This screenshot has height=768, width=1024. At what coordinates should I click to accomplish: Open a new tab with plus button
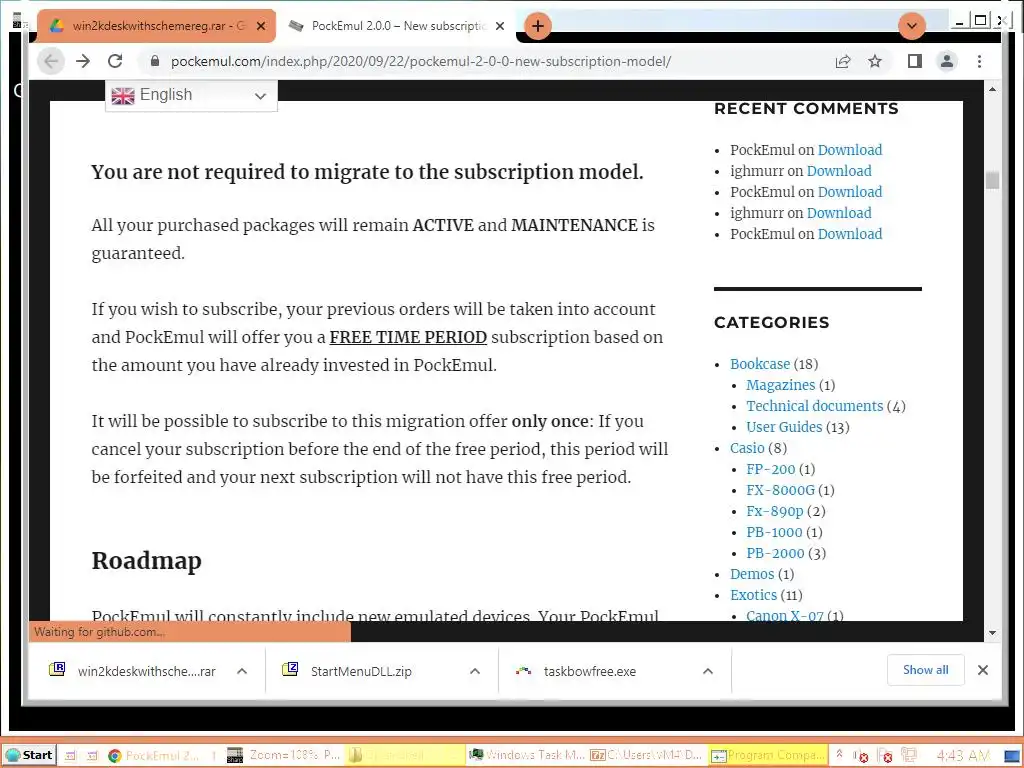click(x=537, y=26)
